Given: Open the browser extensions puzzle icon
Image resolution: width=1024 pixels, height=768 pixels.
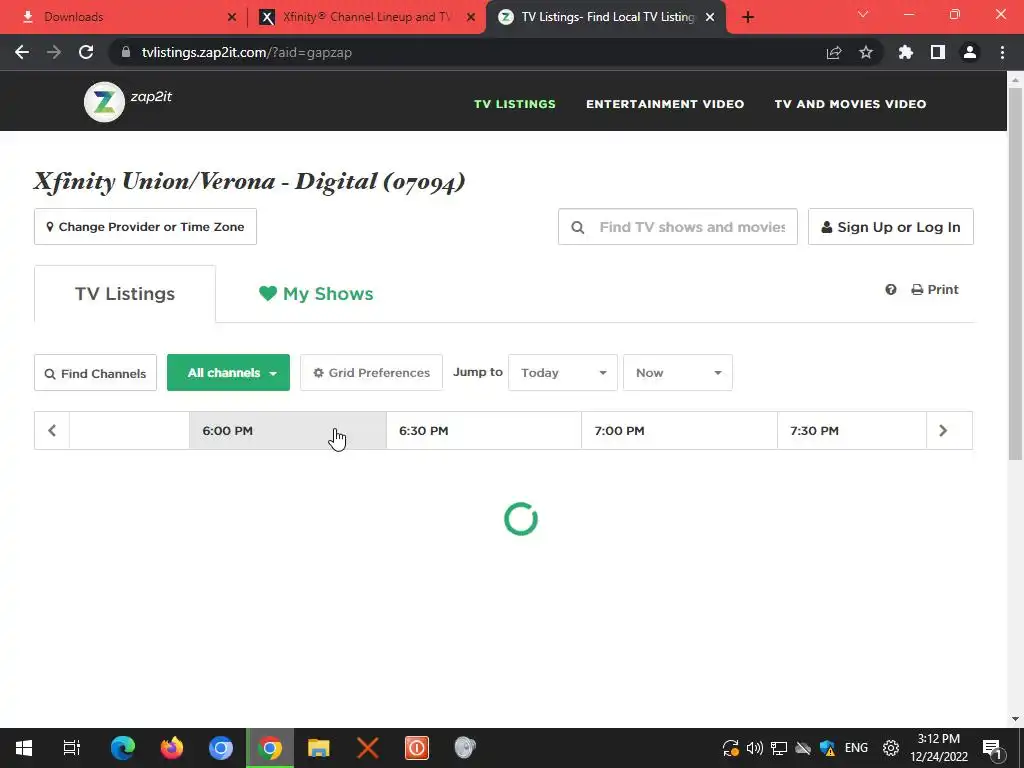Looking at the screenshot, I should pyautogui.click(x=906, y=52).
